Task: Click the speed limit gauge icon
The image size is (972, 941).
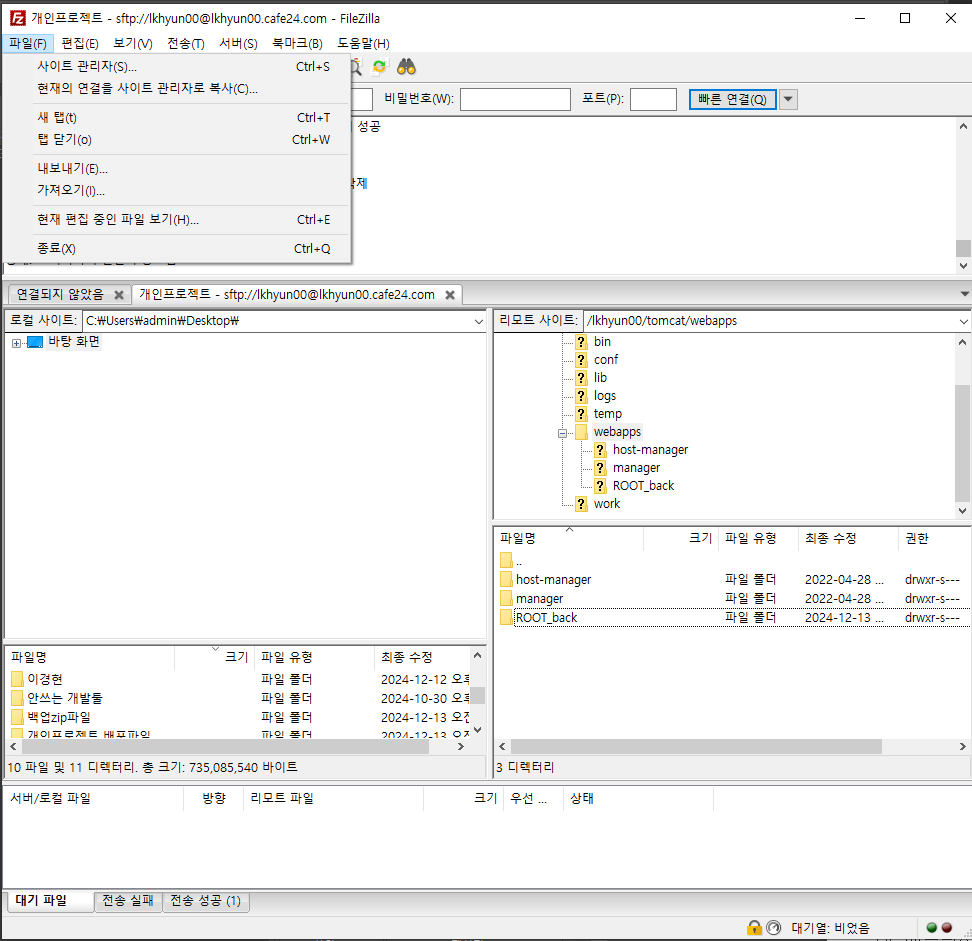Action: (x=774, y=927)
